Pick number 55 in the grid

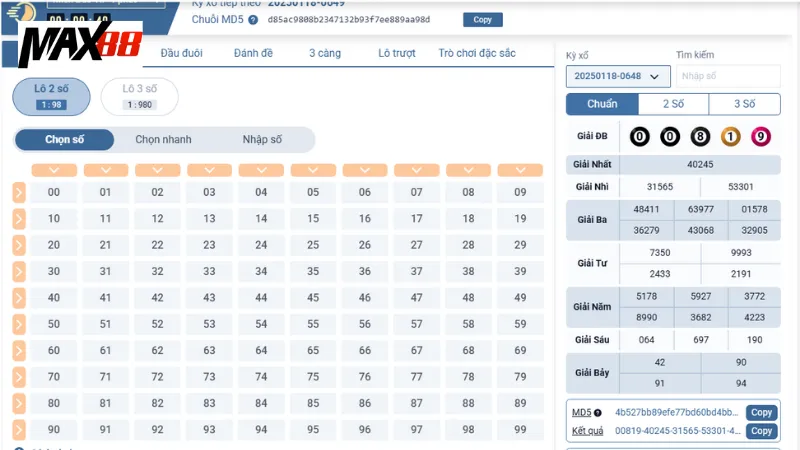pyautogui.click(x=313, y=324)
